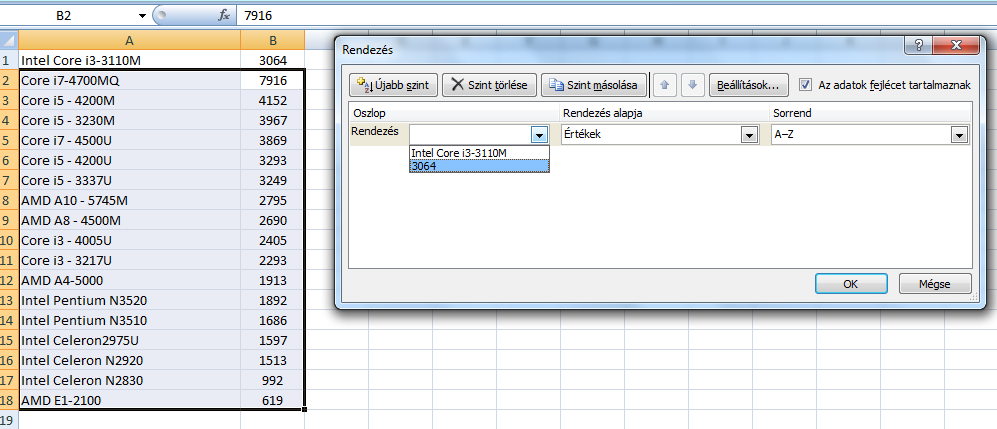This screenshot has height=429, width=997.
Task: Click cell B1 with value 3064
Action: click(273, 60)
